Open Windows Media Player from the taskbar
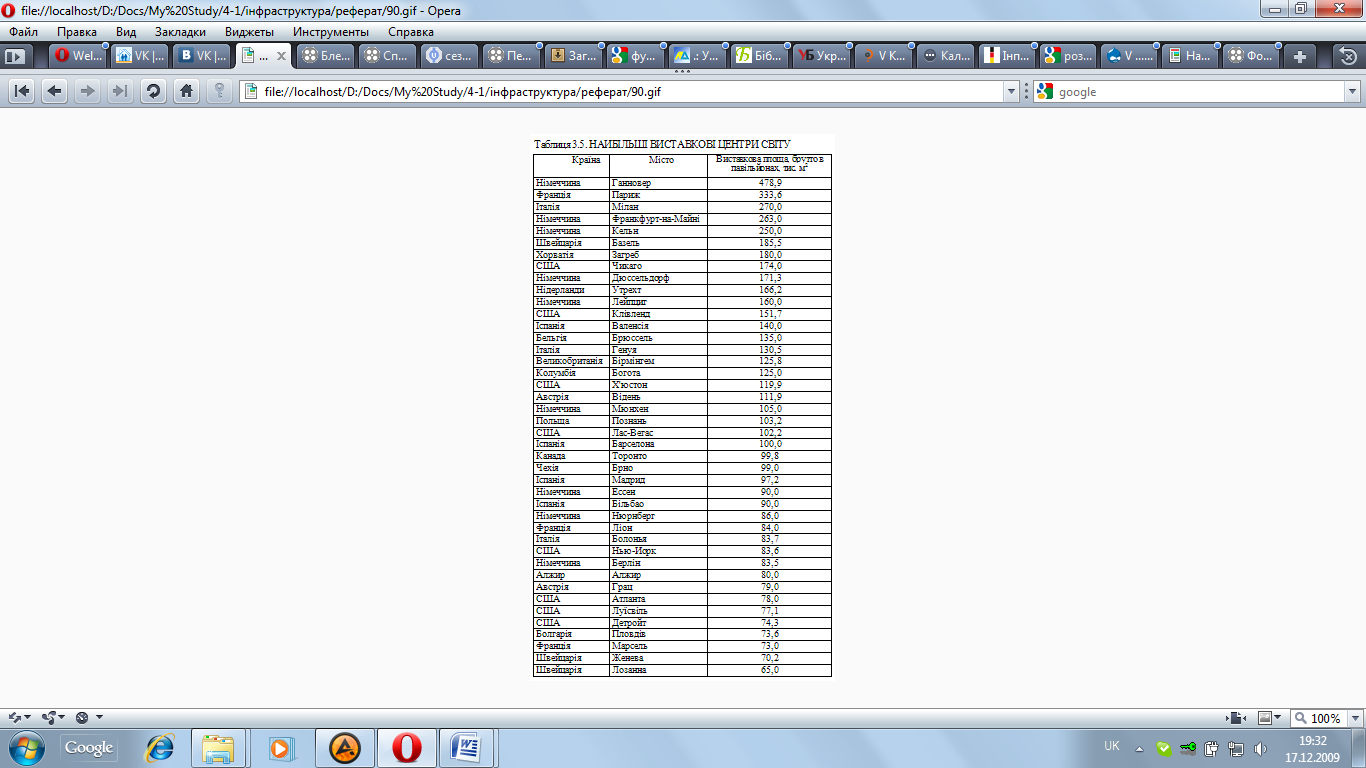Viewport: 1366px width, 768px height. click(281, 747)
